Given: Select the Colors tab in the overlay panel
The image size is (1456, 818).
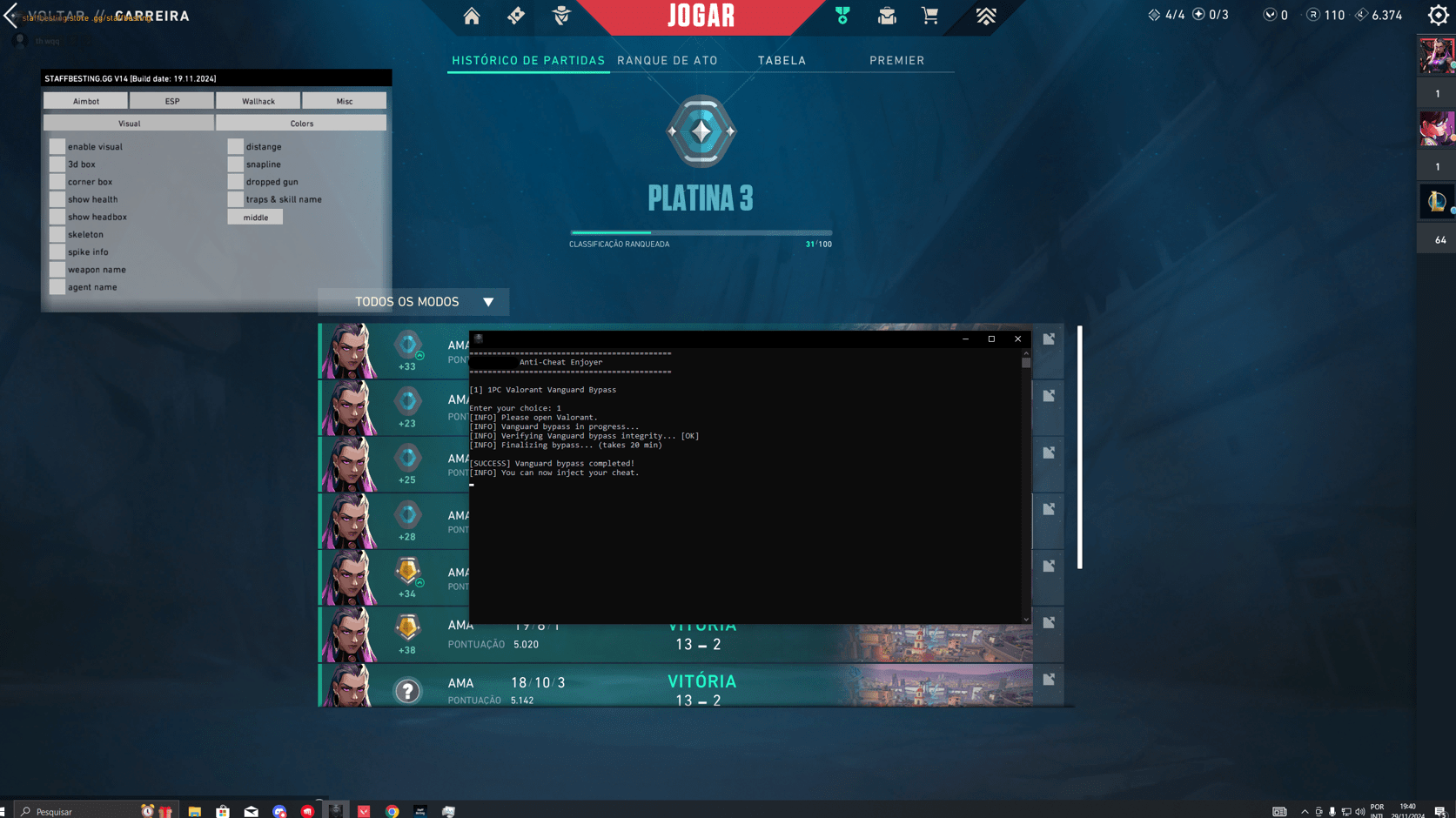Looking at the screenshot, I should click(x=301, y=124).
